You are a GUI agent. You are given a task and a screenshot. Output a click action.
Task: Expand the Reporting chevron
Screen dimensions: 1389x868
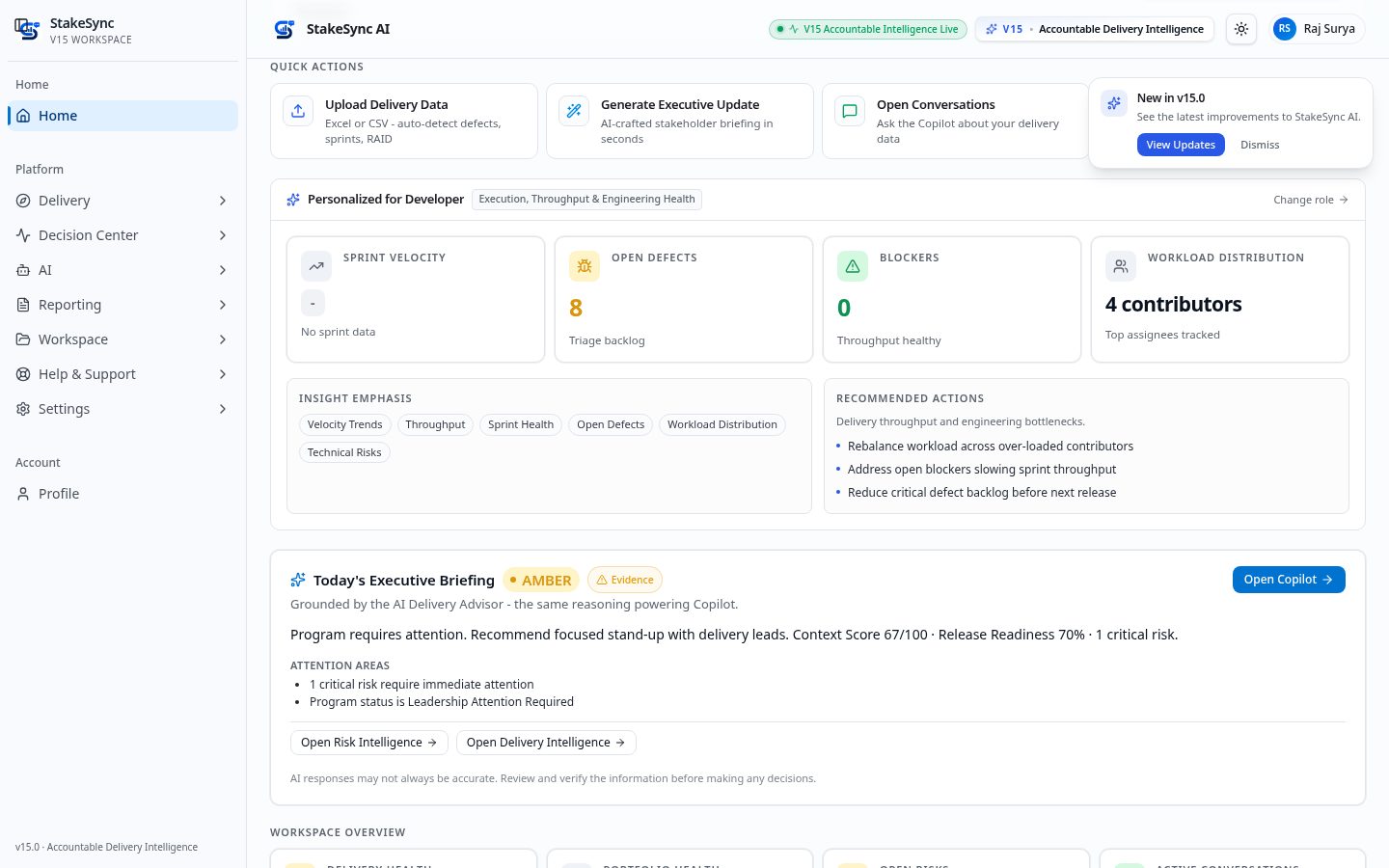pos(223,305)
